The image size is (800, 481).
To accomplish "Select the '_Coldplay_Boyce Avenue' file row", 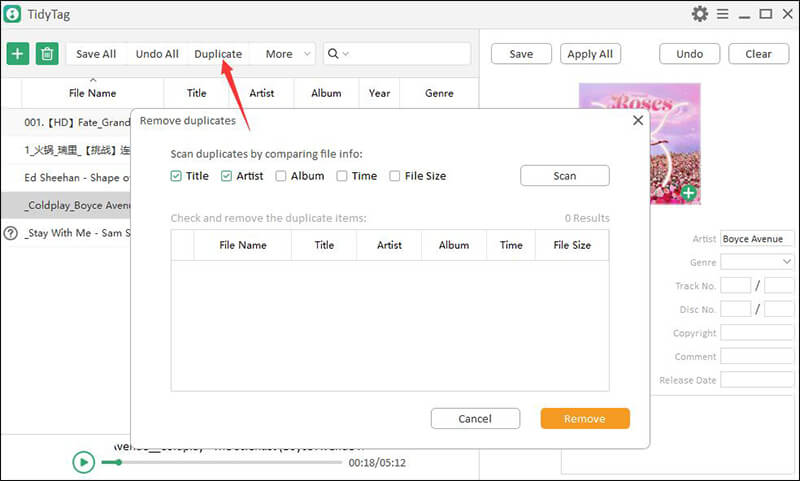I will 66,205.
